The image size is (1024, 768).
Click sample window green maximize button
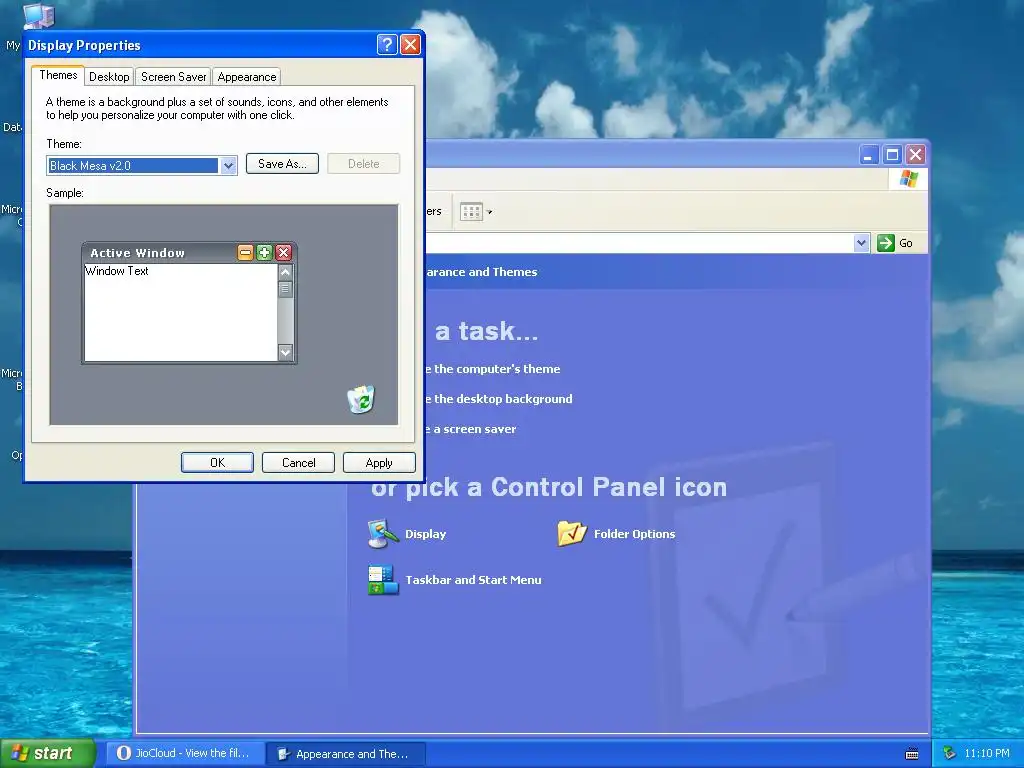coord(264,253)
